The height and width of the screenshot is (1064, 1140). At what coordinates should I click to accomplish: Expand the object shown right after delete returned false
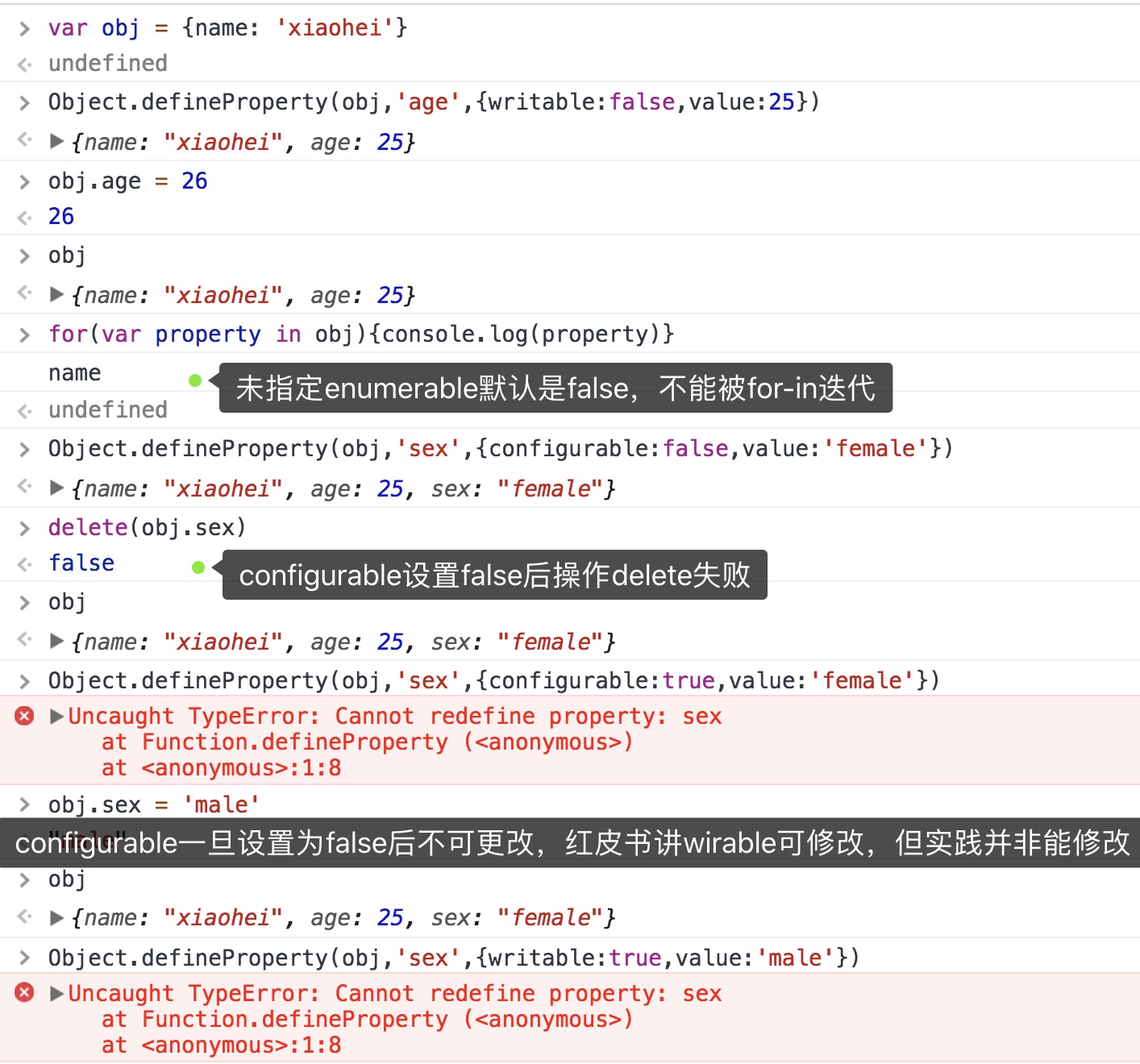point(57,641)
